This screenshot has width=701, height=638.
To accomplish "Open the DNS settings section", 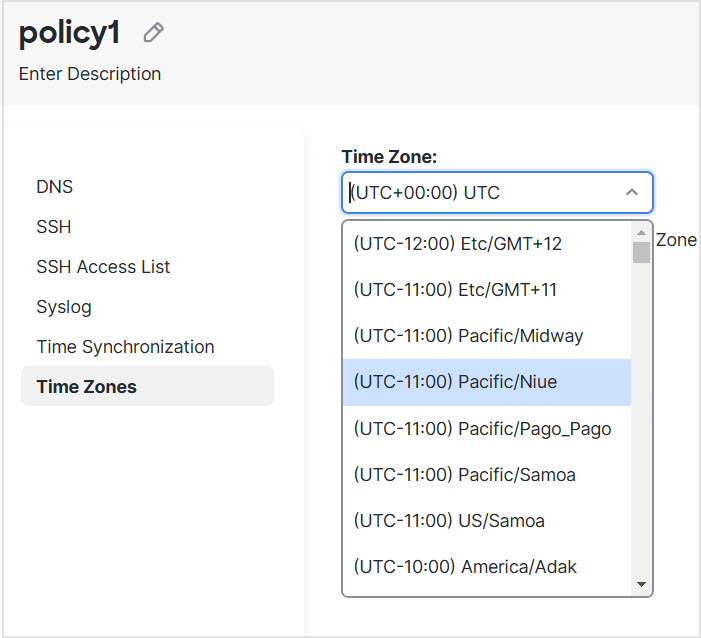I will [55, 187].
